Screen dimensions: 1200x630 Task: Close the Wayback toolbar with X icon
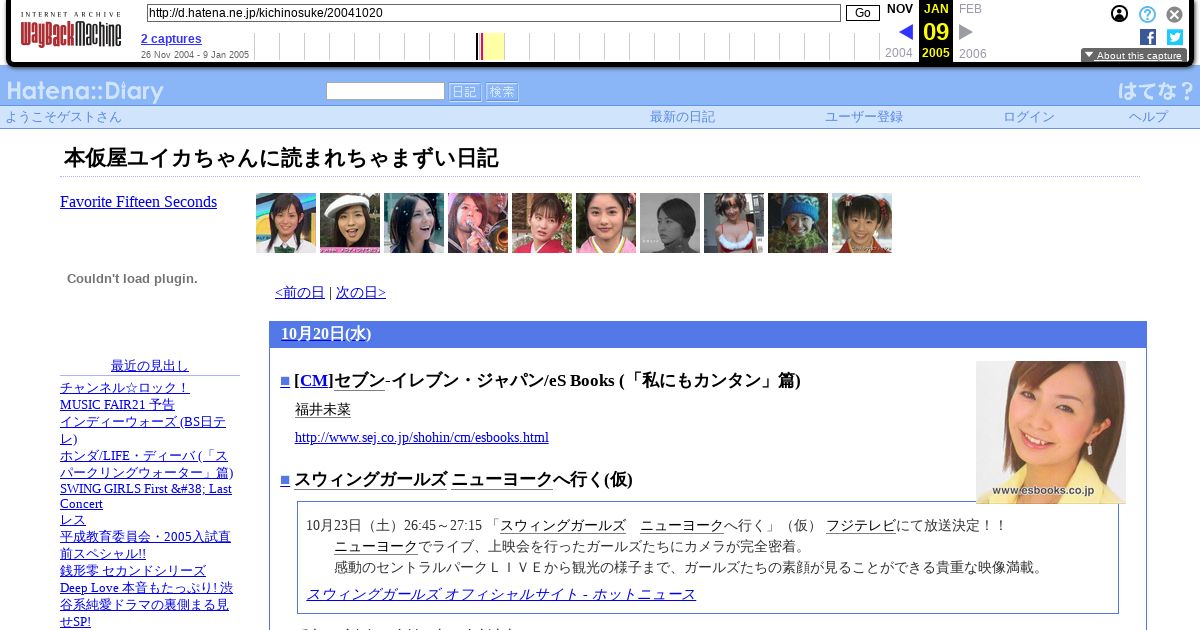pyautogui.click(x=1175, y=14)
